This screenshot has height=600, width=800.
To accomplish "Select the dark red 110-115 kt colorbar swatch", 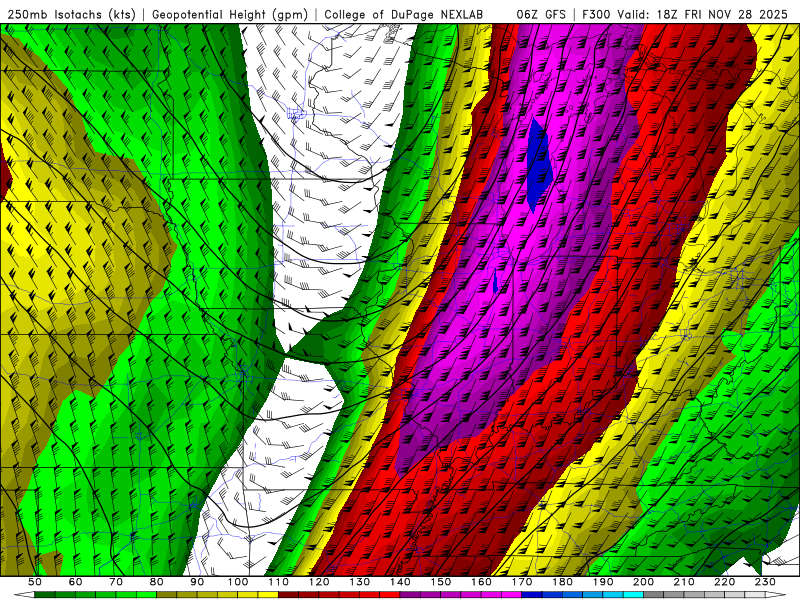I will coord(288,595).
